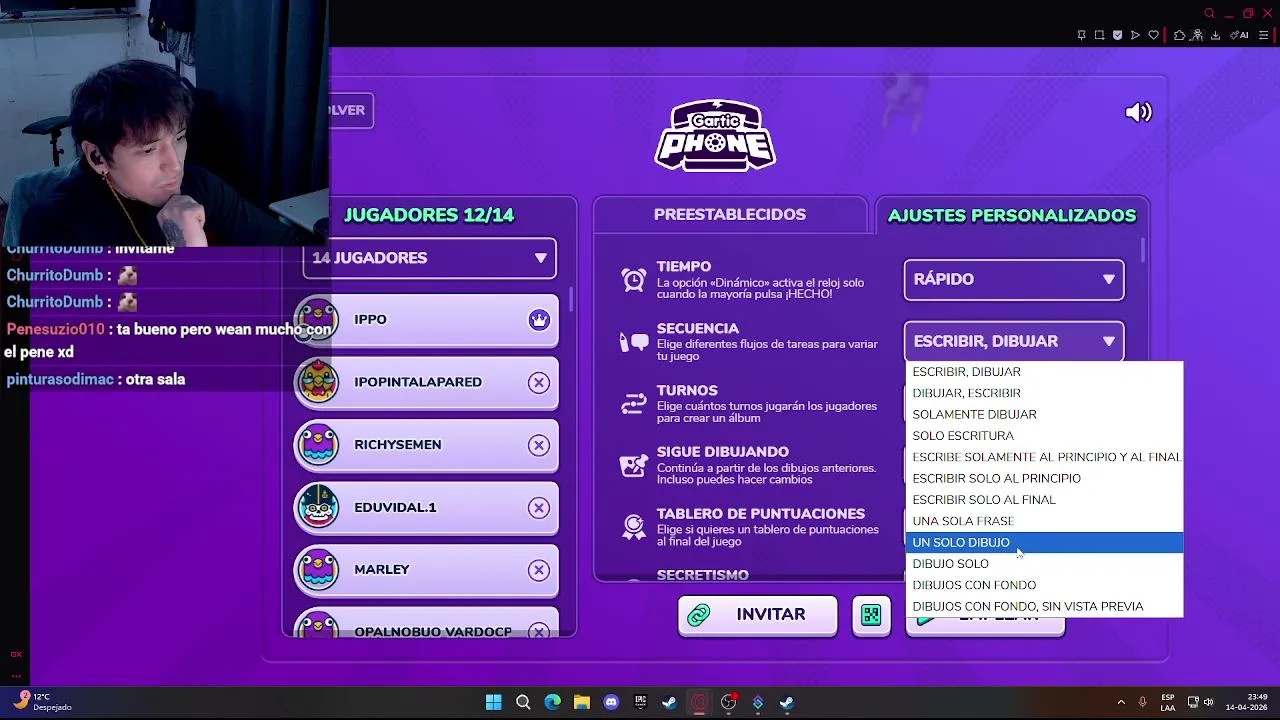Click IPPO's avatar in the player list

[x=318, y=320]
